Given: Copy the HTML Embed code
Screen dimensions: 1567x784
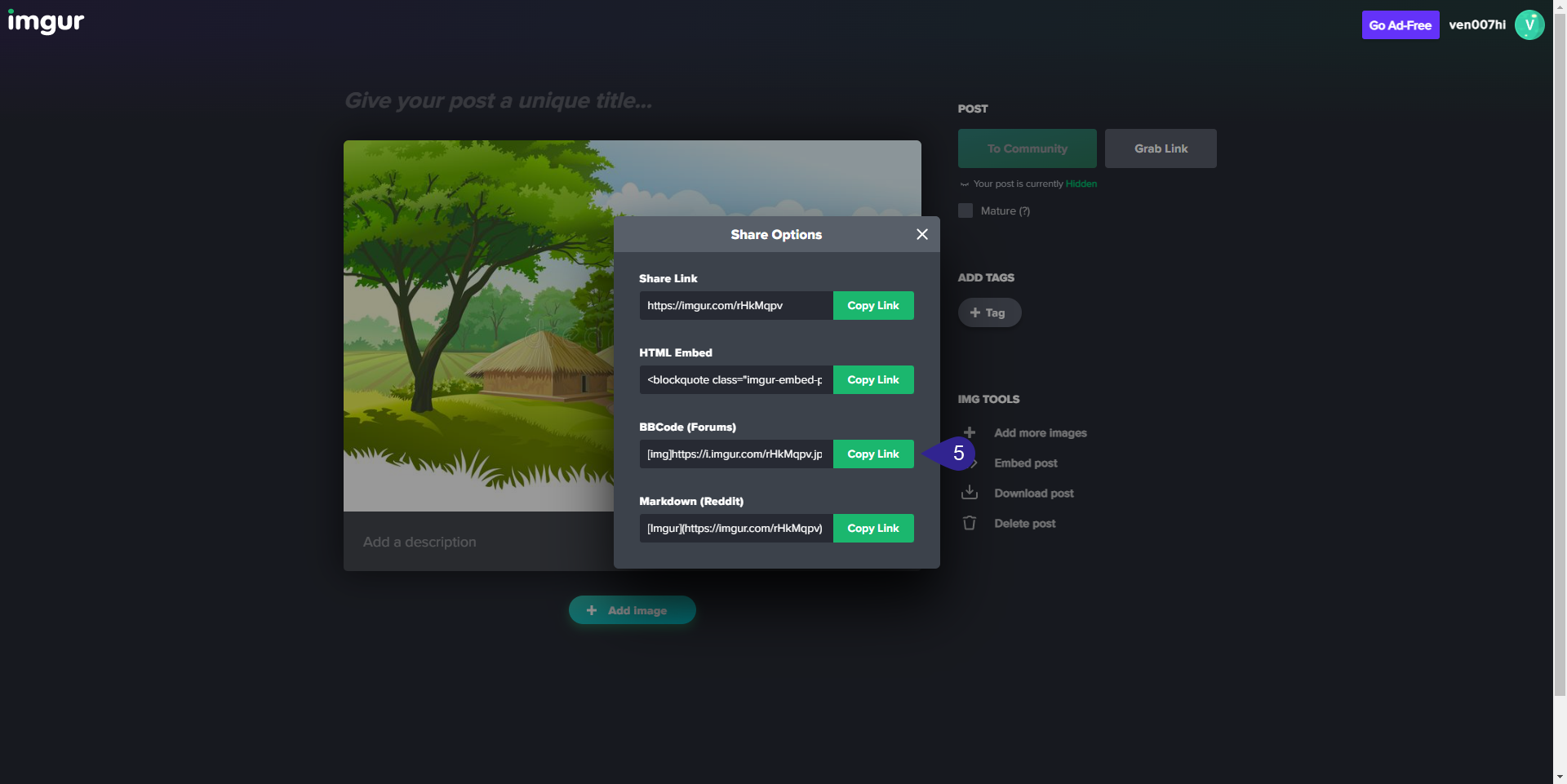Looking at the screenshot, I should click(x=872, y=379).
